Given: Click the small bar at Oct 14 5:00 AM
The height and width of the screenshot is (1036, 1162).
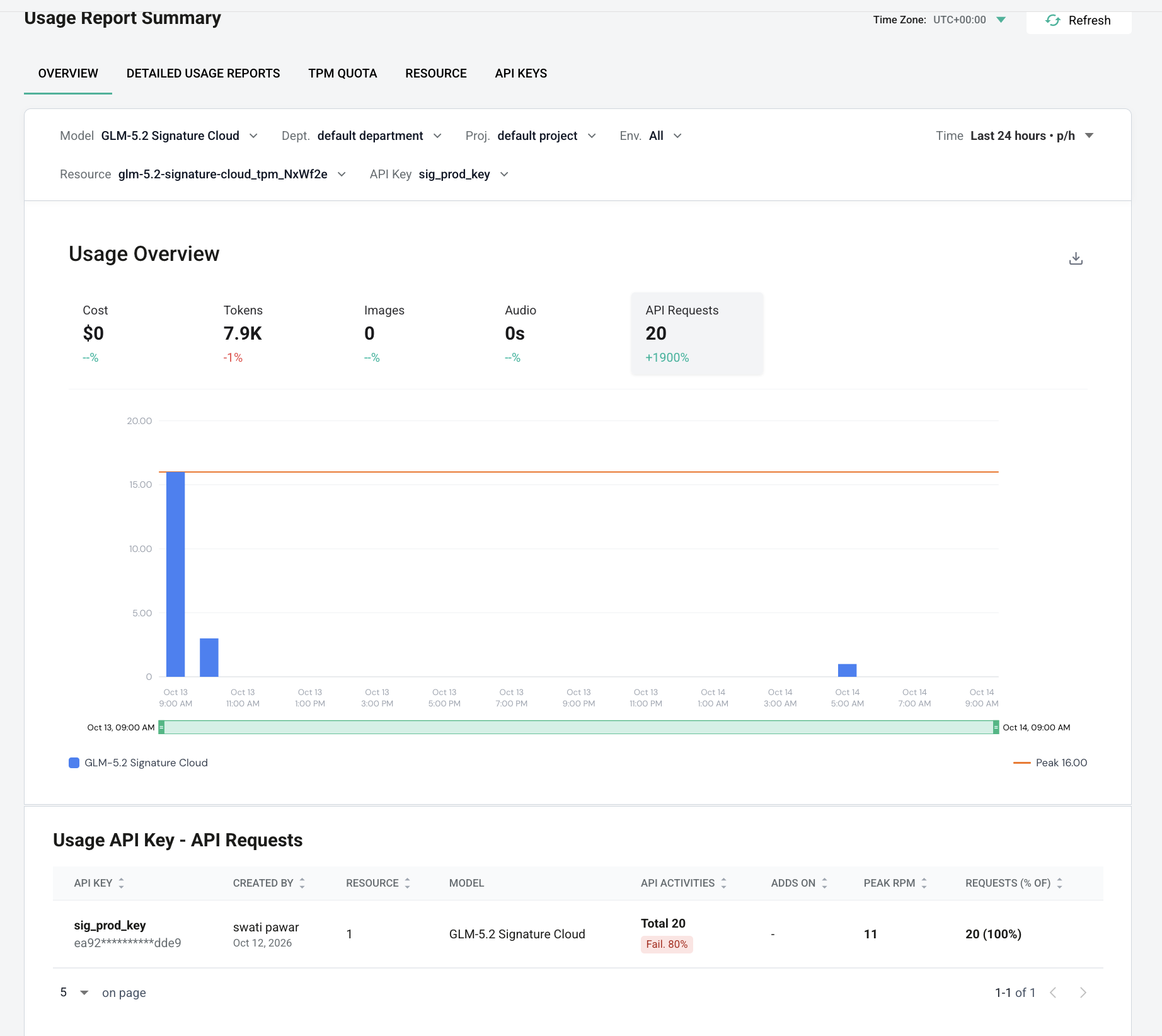Looking at the screenshot, I should tap(847, 671).
